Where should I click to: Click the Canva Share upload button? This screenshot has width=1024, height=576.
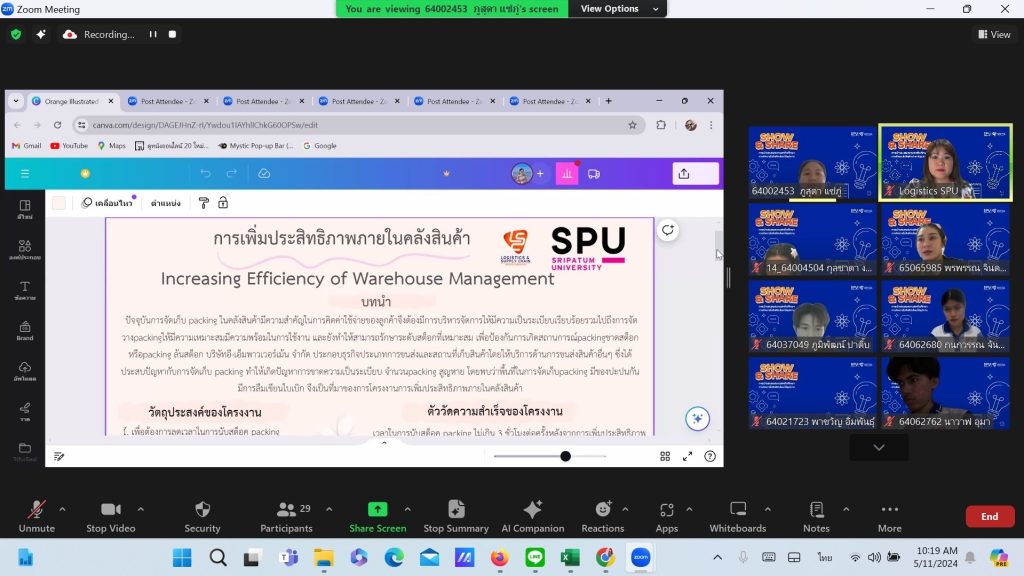pyautogui.click(x=696, y=174)
